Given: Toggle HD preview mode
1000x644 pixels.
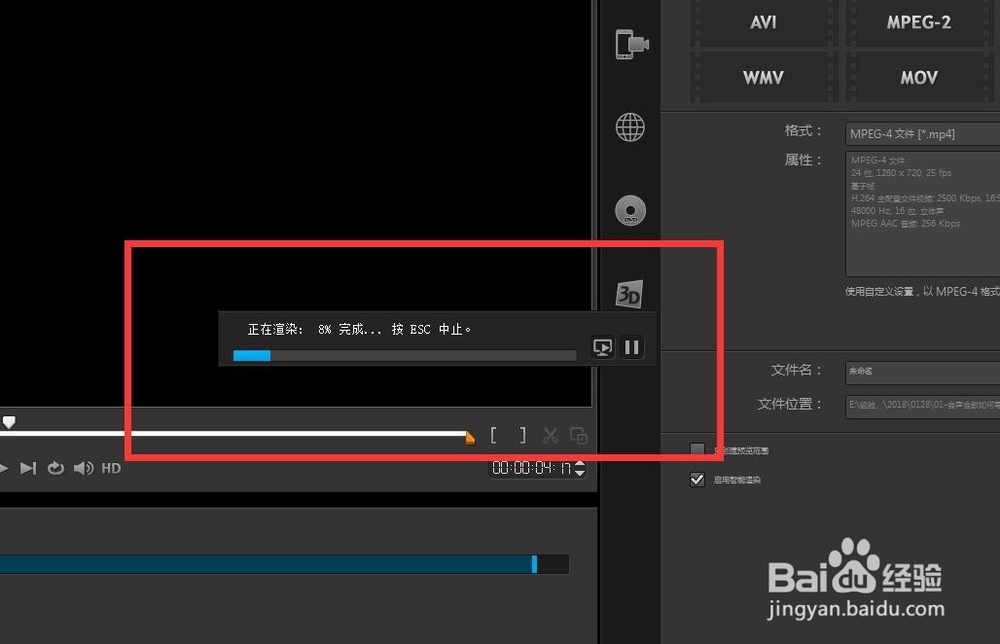Looking at the screenshot, I should [111, 468].
